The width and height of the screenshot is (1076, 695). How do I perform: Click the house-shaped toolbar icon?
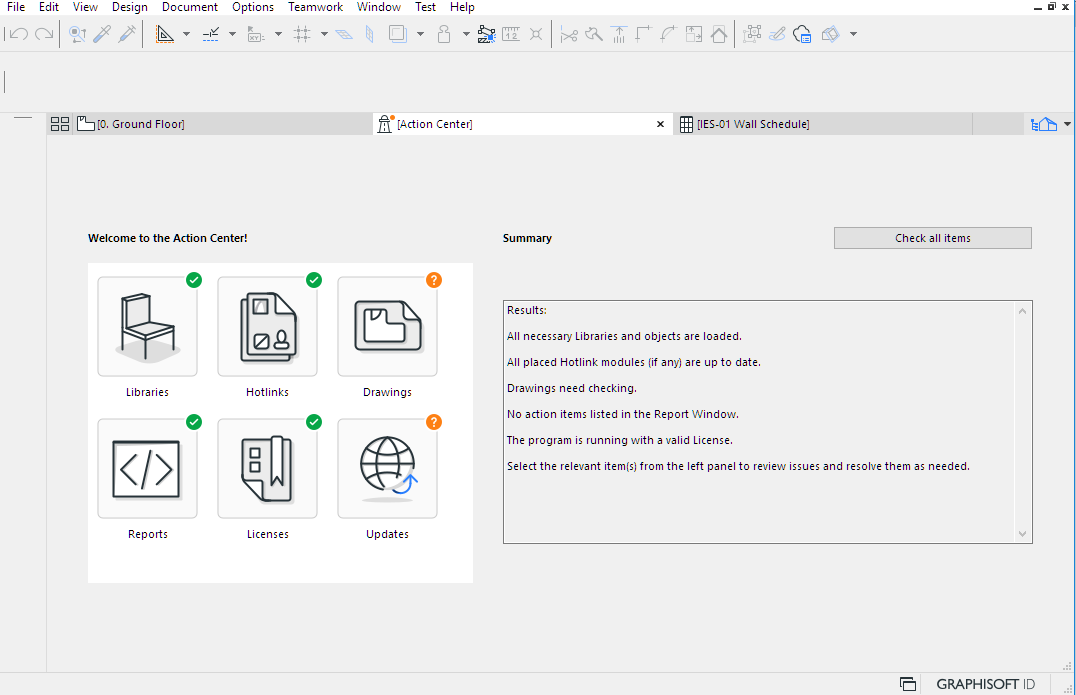coord(718,34)
